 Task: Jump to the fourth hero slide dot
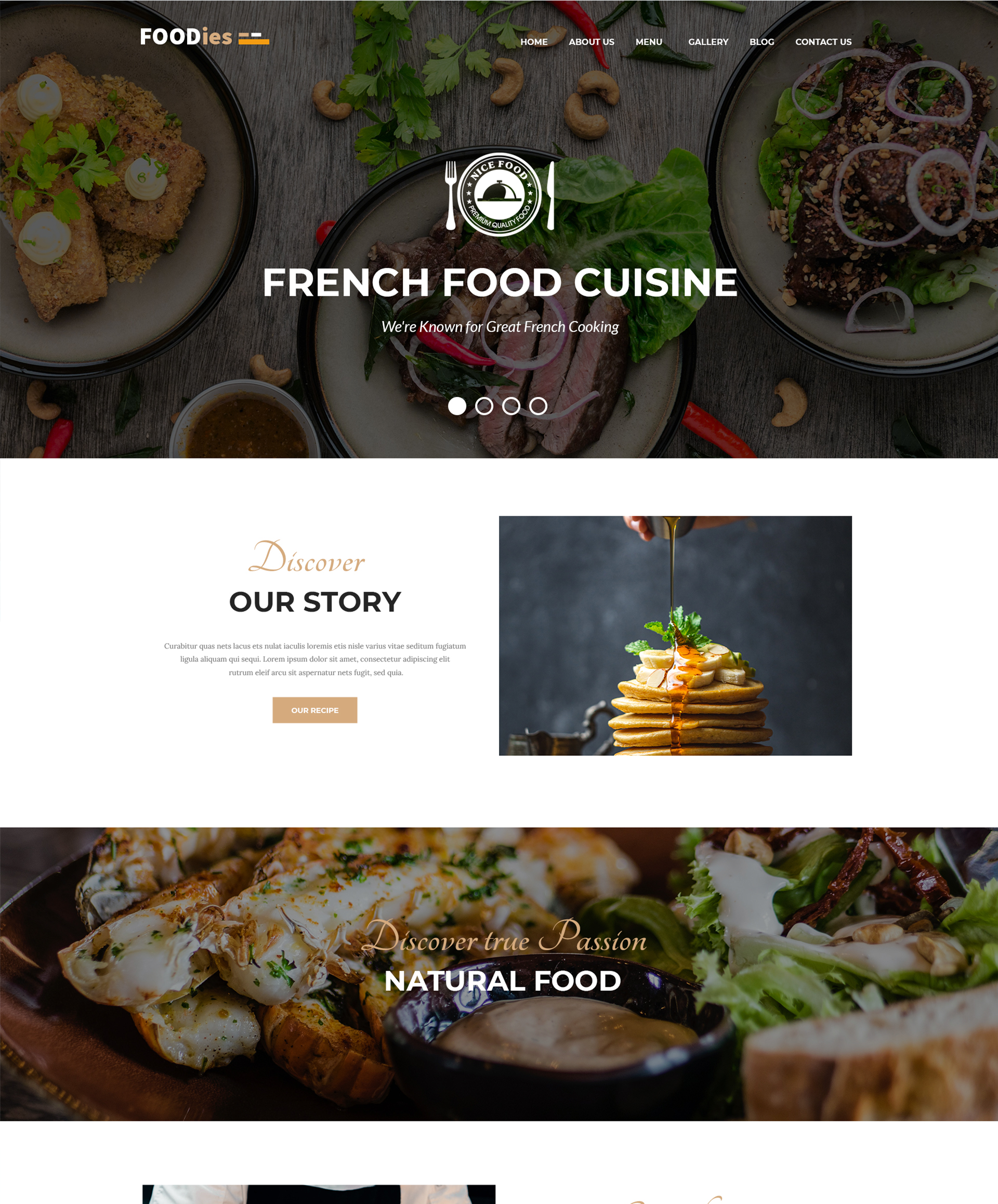pyautogui.click(x=539, y=406)
